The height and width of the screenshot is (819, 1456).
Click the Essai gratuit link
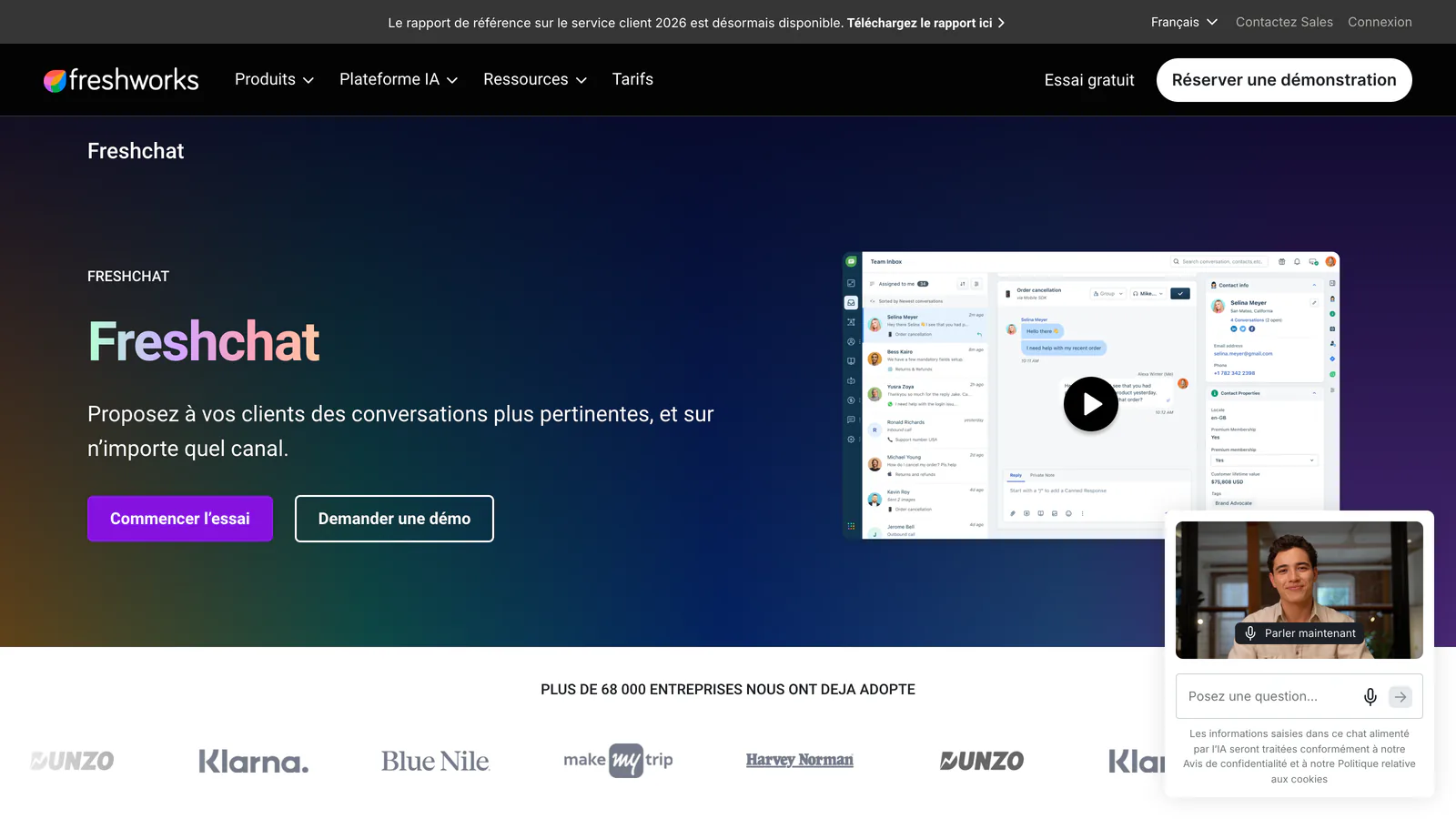(1089, 80)
